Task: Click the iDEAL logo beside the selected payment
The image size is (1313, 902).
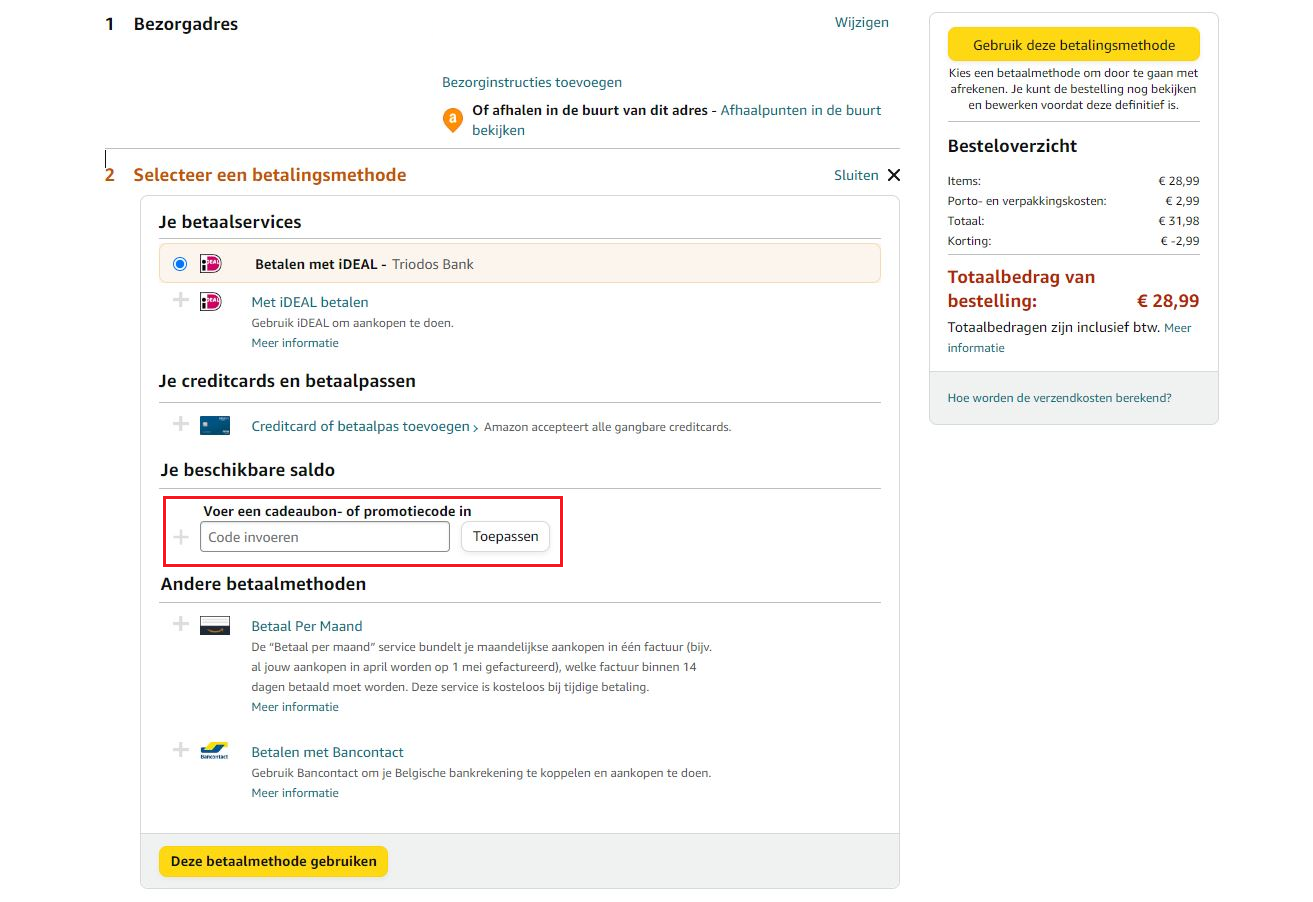Action: [208, 263]
